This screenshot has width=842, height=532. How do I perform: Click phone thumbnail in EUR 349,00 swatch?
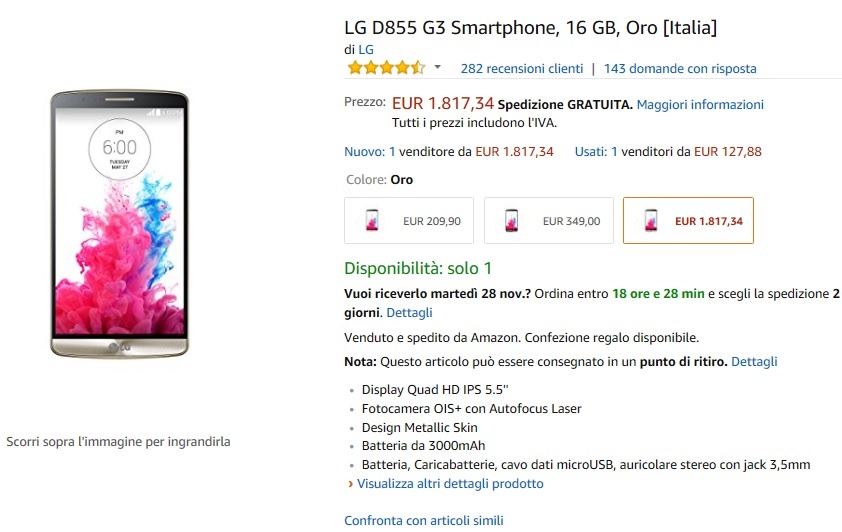[511, 220]
